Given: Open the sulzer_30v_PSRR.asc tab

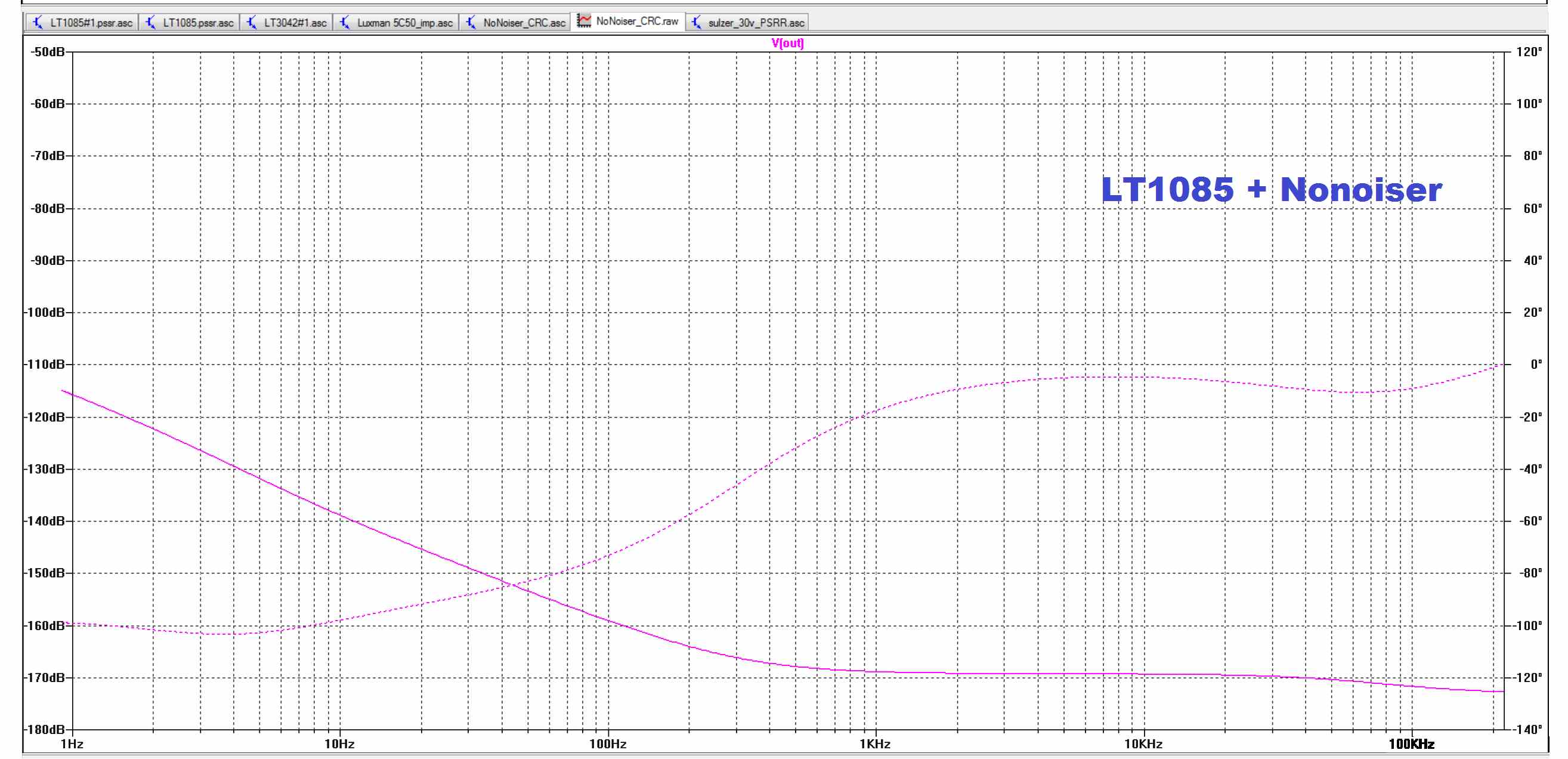Looking at the screenshot, I should 748,23.
